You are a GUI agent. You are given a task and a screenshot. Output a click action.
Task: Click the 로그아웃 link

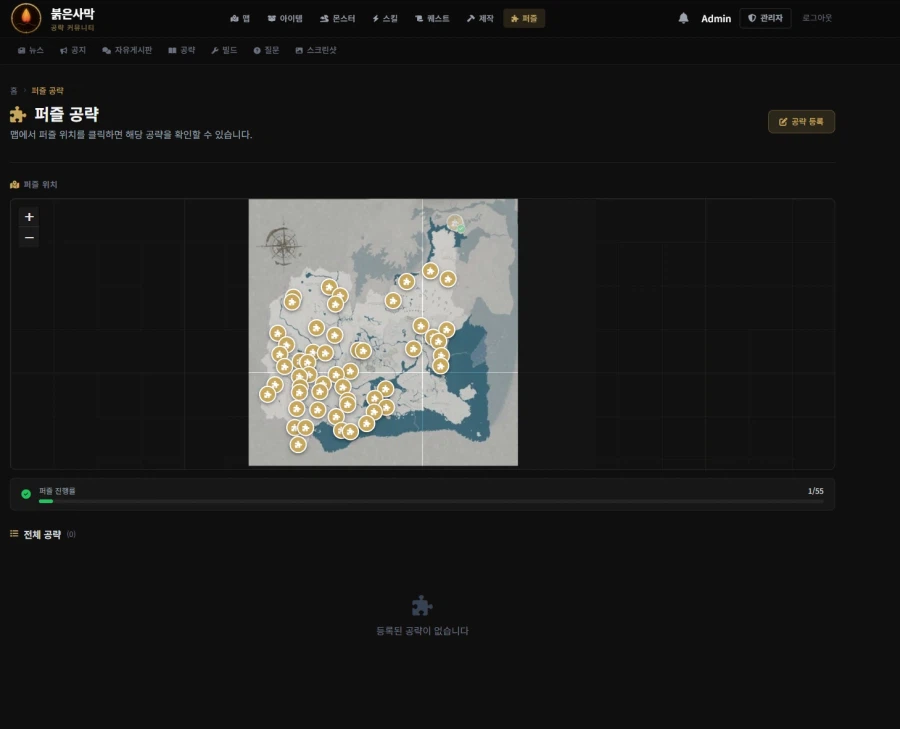click(x=817, y=18)
